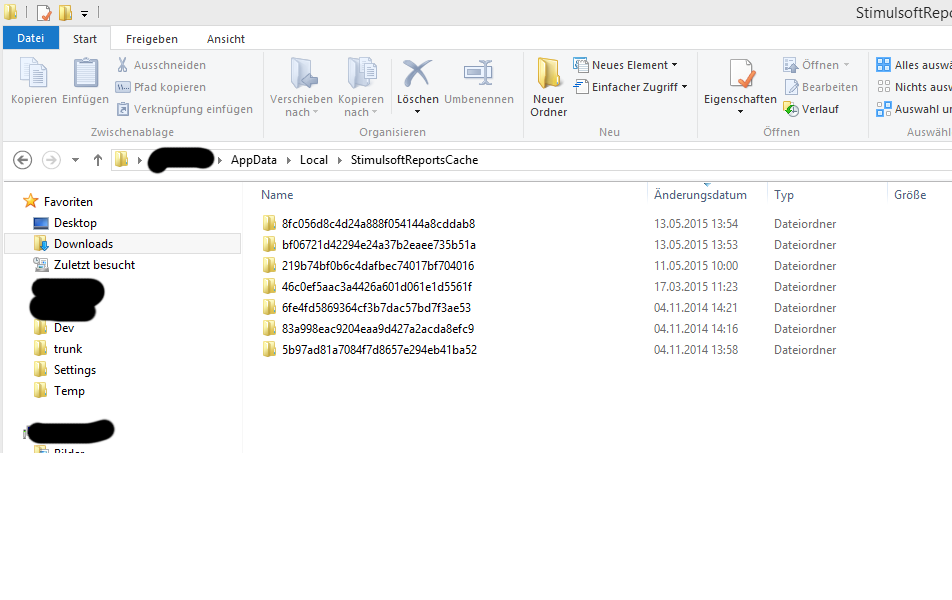Select folder 46c0ef5aac3a4426a601d061e1d5561f
This screenshot has height=600, width=952.
click(376, 287)
